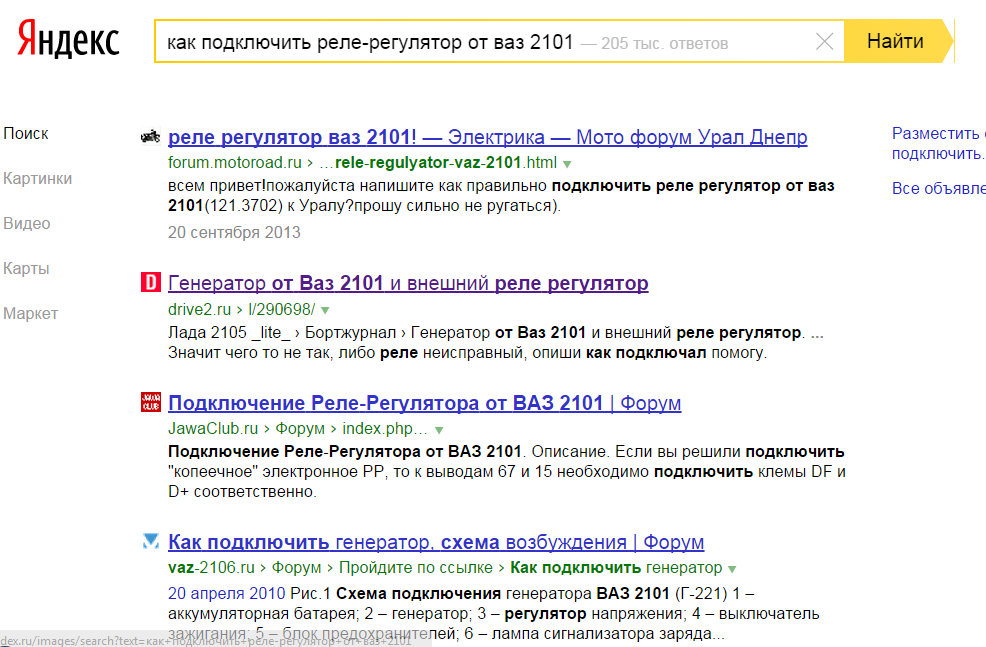Open 'Как подключить генератор, схема возбуждения' result
The width and height of the screenshot is (986, 647).
click(x=436, y=542)
